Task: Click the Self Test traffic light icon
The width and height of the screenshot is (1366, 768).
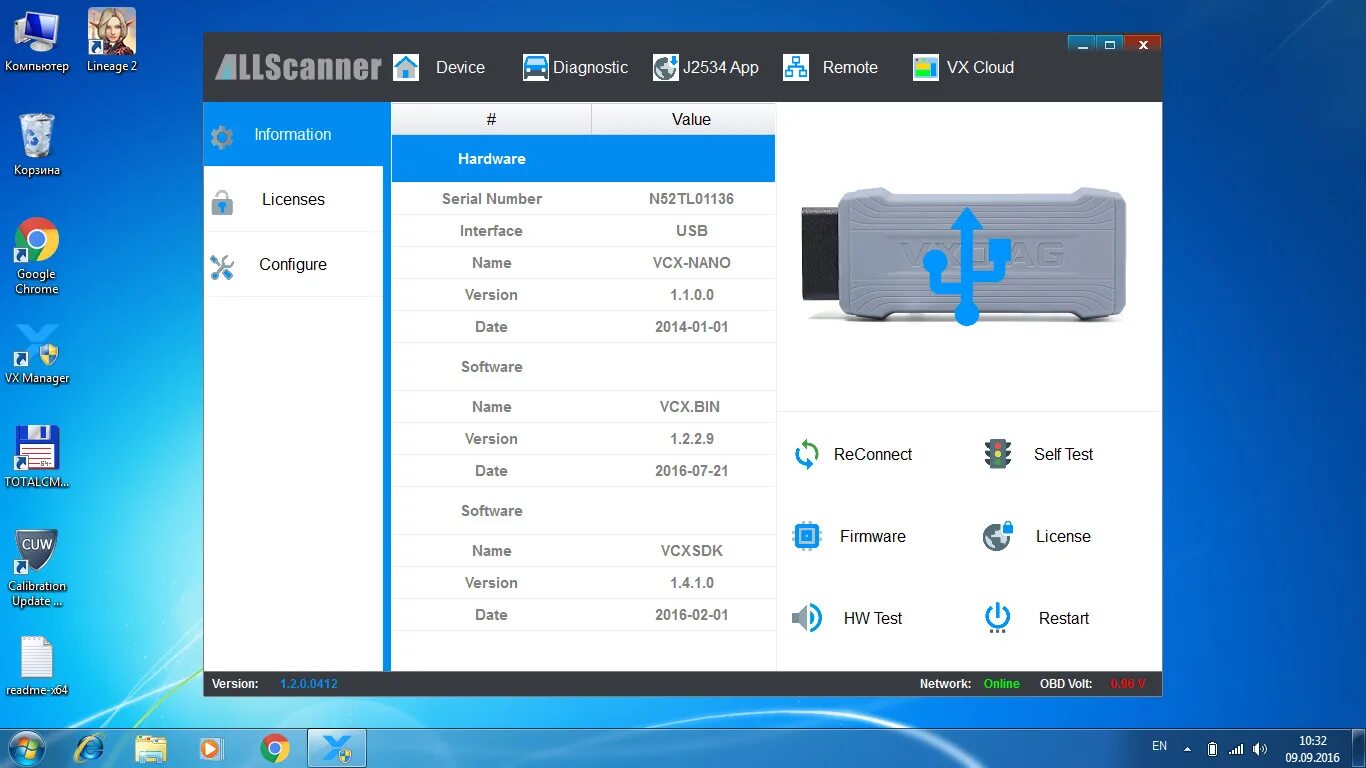Action: [x=998, y=454]
